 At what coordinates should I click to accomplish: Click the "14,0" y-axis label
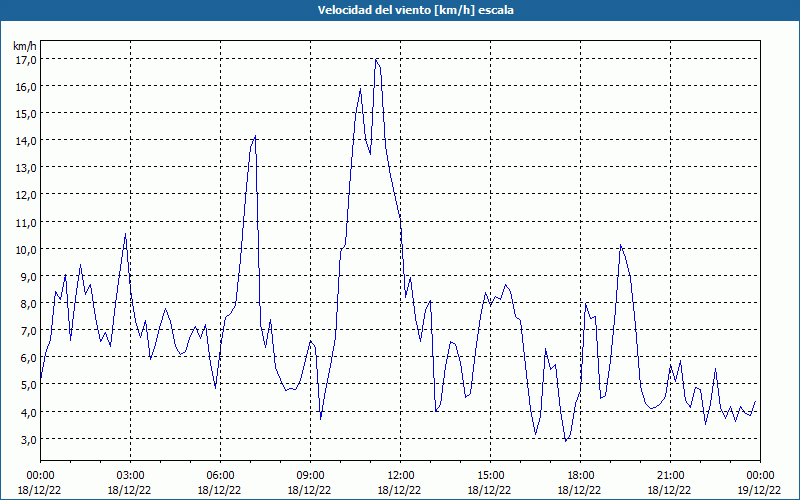click(x=26, y=141)
